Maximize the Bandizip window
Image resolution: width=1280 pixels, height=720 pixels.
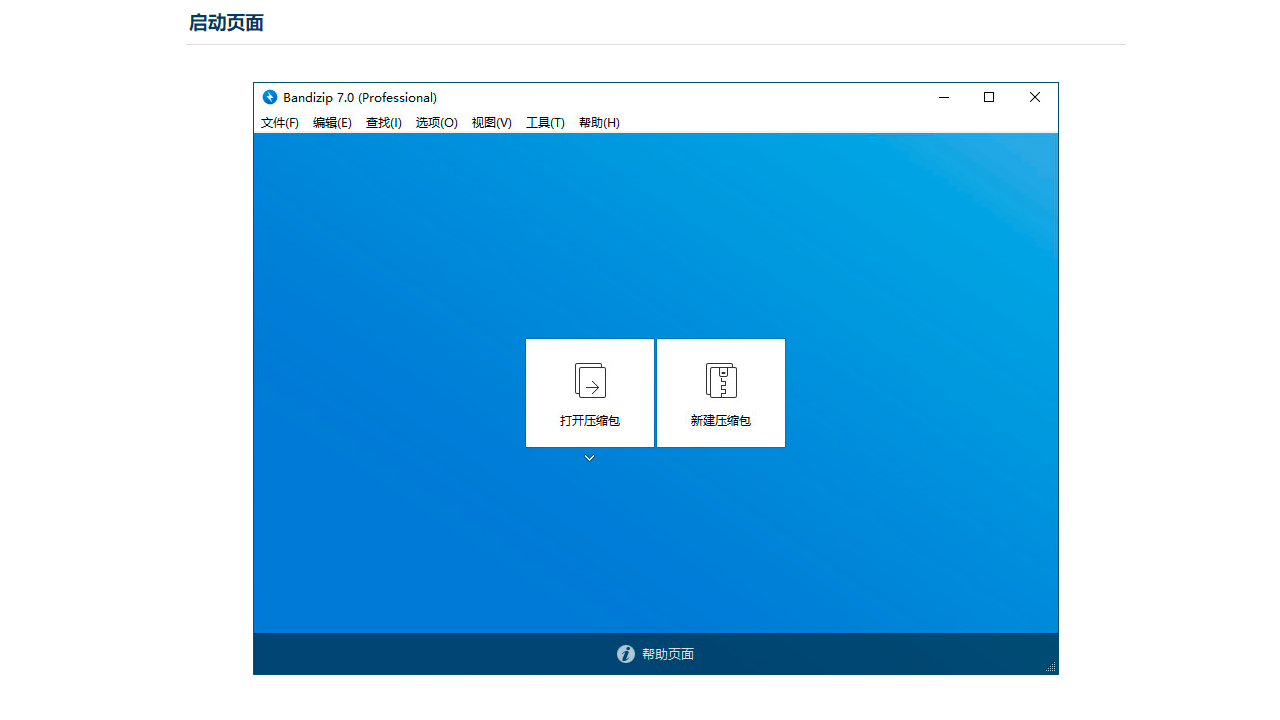click(989, 97)
